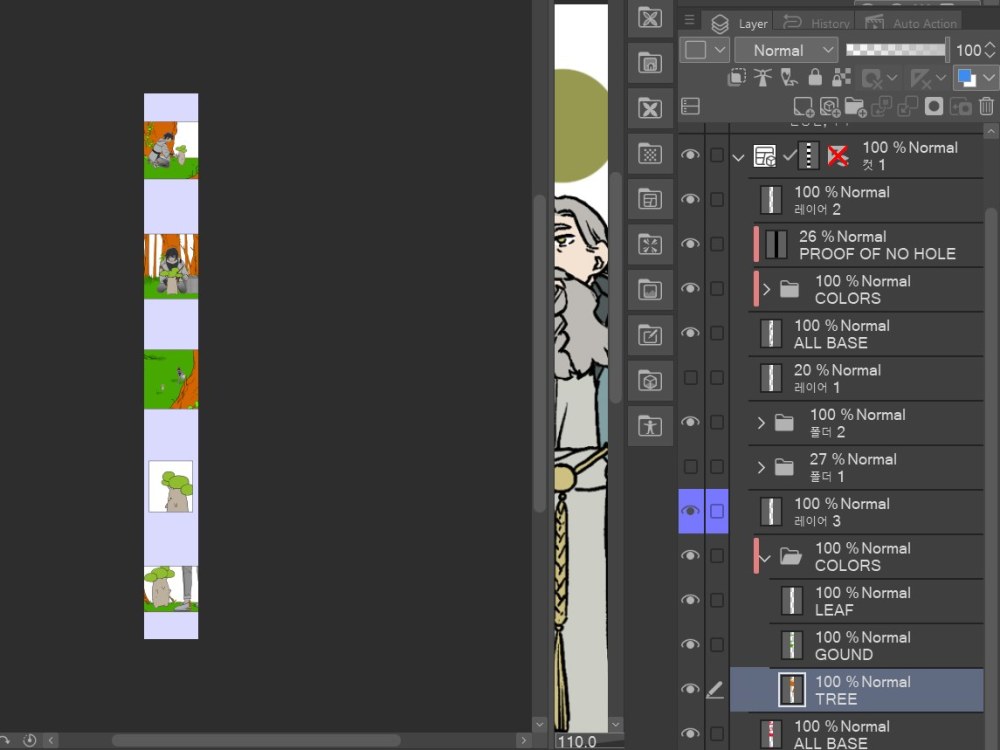Viewport: 1000px width, 750px height.
Task: Switch to the Auto Action tab
Action: (x=911, y=24)
